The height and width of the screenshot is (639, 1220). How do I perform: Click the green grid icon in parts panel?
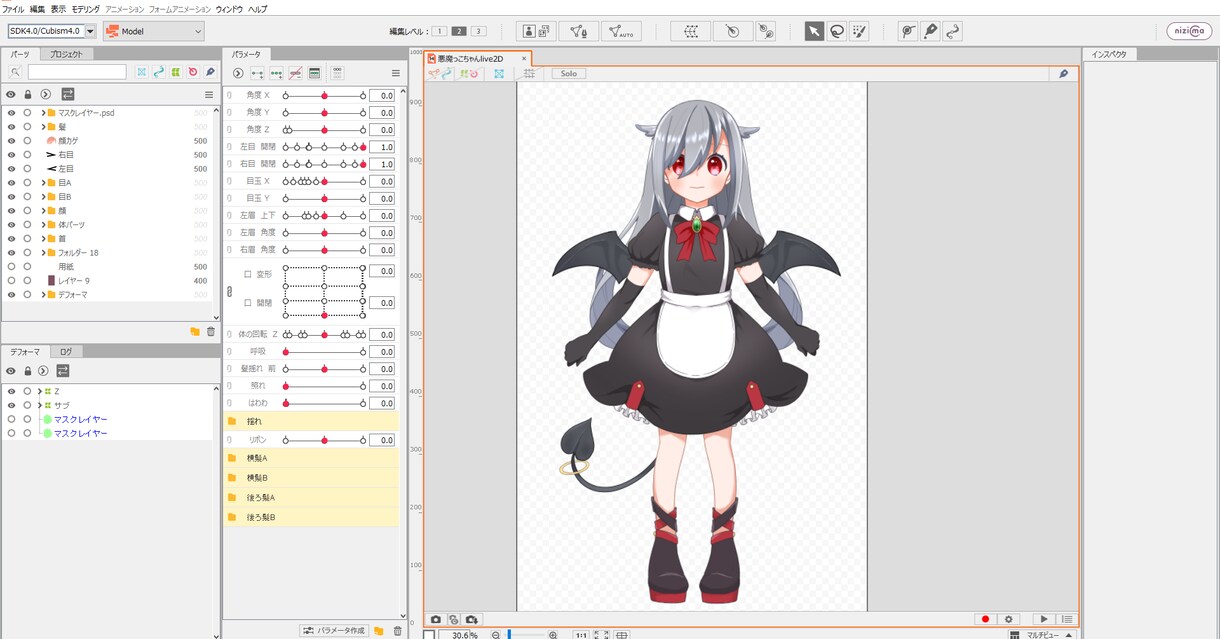point(175,72)
